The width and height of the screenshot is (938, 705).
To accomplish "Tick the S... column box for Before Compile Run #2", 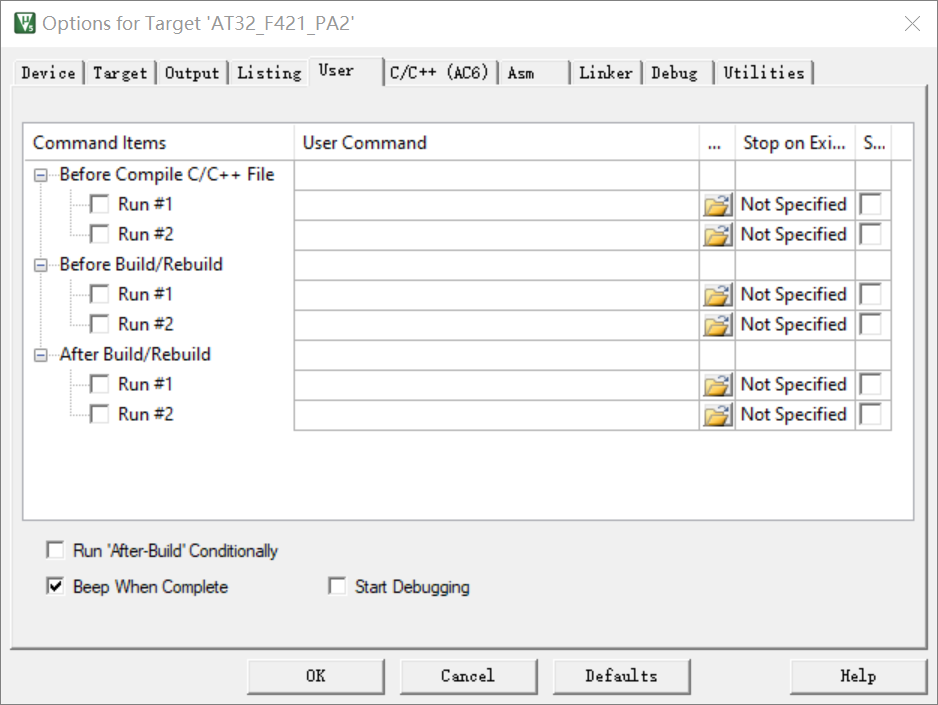I will (x=870, y=234).
